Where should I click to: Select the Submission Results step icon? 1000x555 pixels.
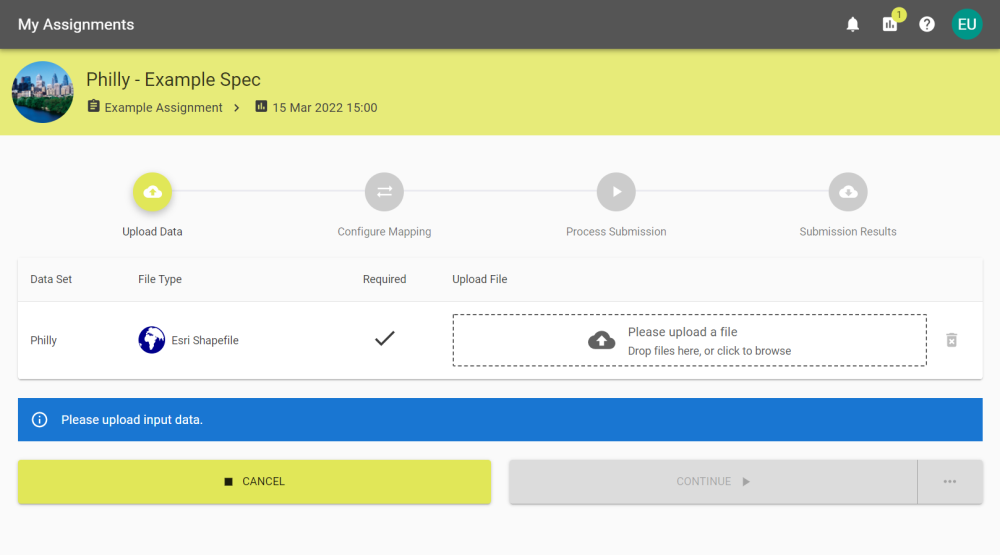click(x=848, y=192)
